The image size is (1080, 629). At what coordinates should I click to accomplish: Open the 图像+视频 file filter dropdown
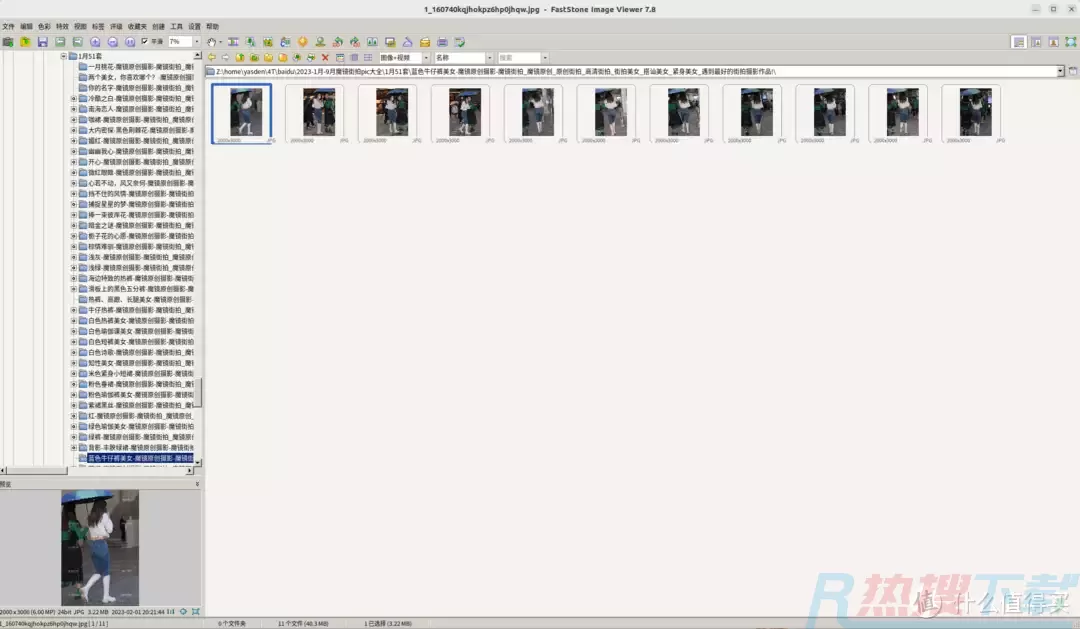(x=428, y=58)
